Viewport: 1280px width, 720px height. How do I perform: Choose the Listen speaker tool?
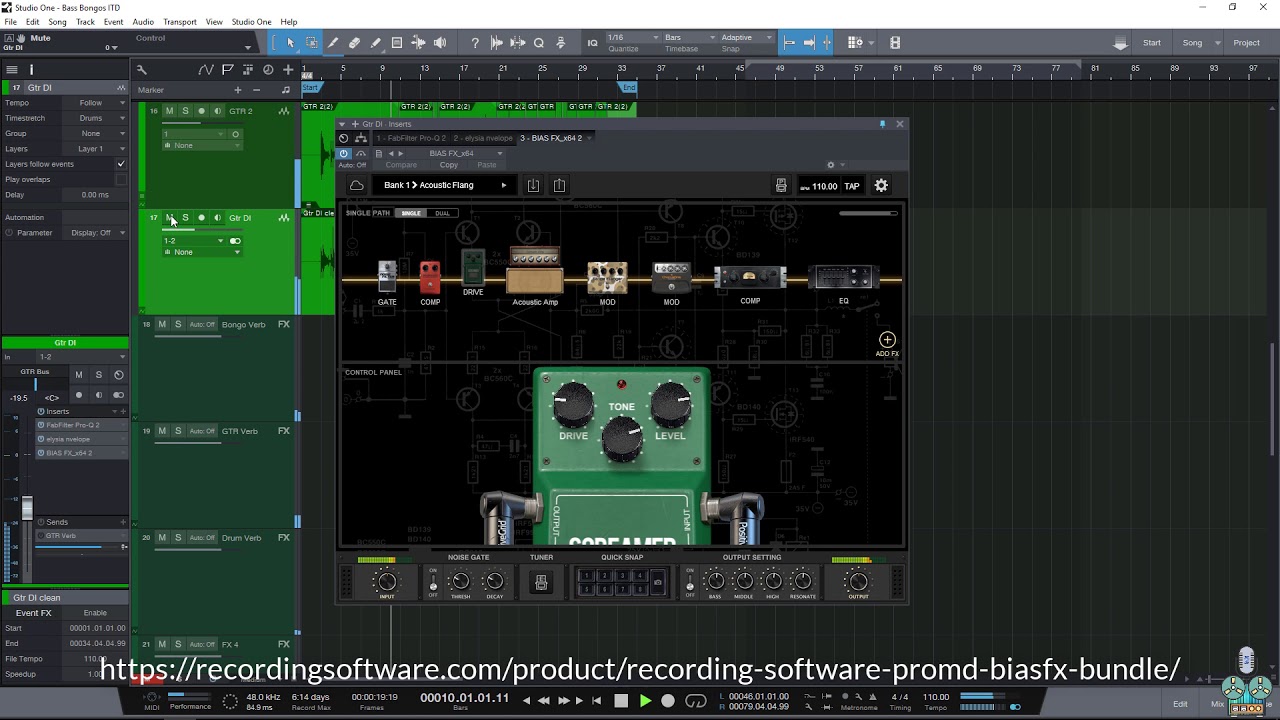pos(440,43)
